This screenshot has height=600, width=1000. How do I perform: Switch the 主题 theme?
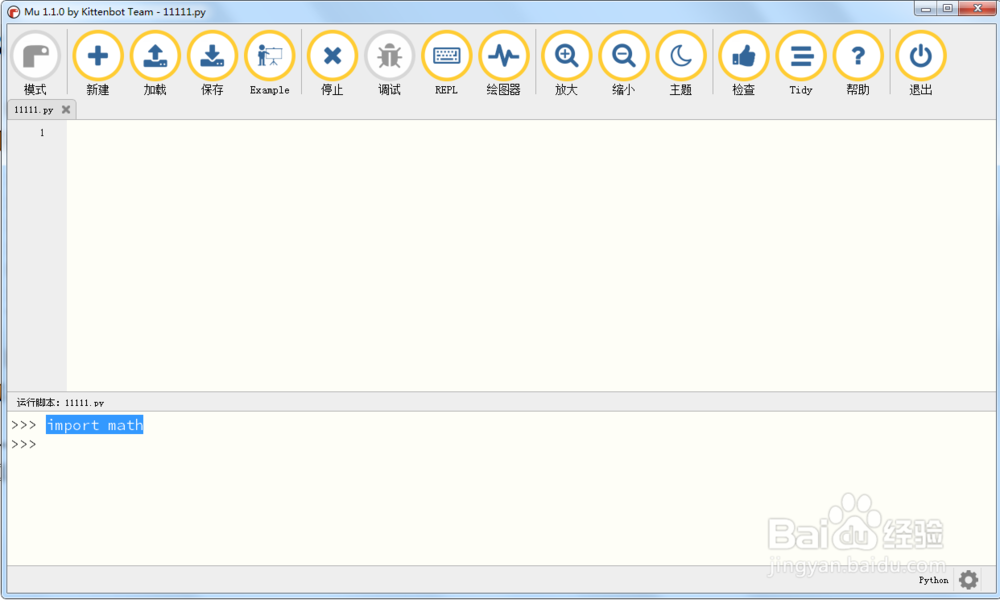tap(681, 64)
